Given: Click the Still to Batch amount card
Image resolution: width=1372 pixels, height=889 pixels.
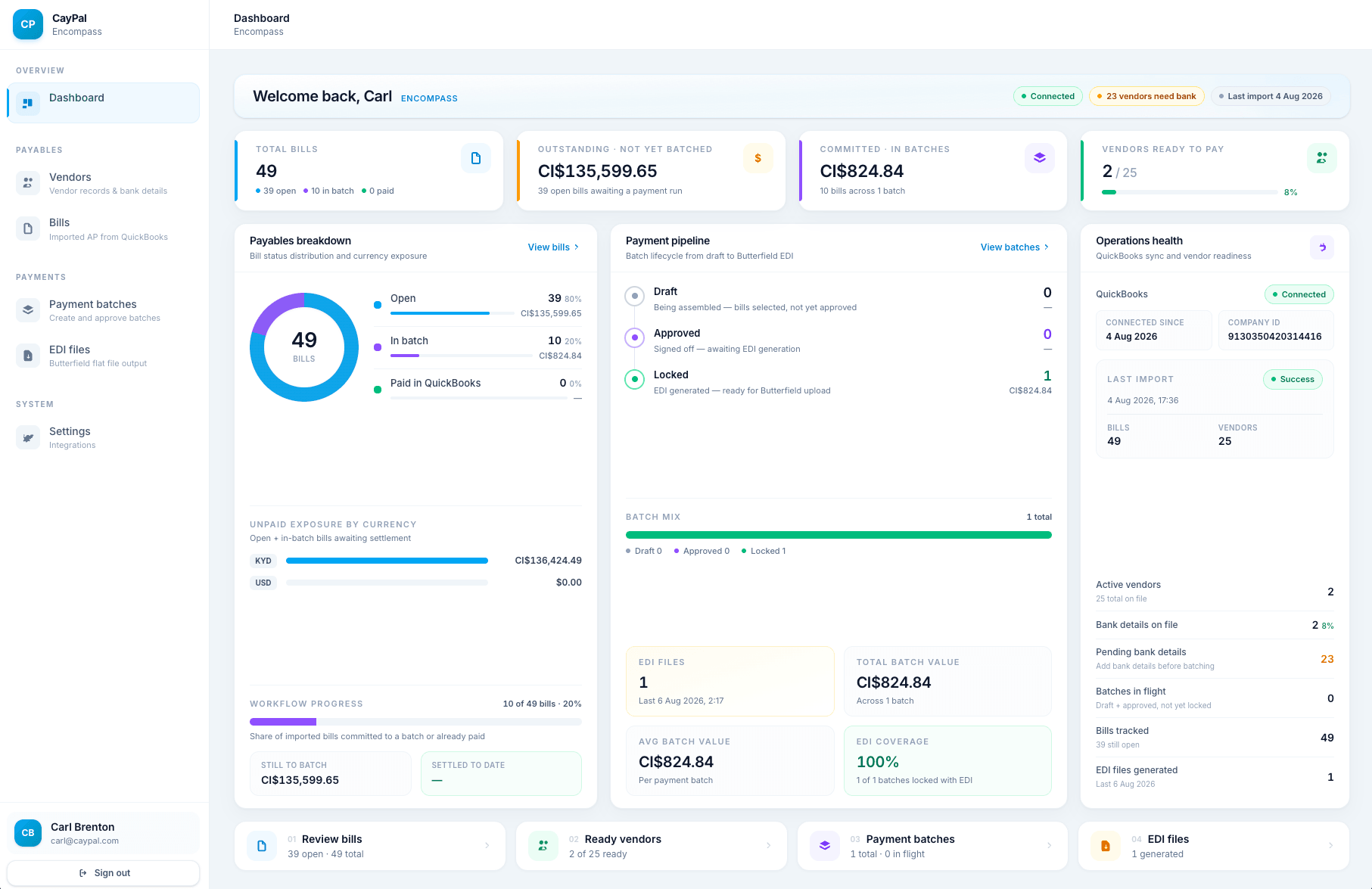Looking at the screenshot, I should [331, 773].
